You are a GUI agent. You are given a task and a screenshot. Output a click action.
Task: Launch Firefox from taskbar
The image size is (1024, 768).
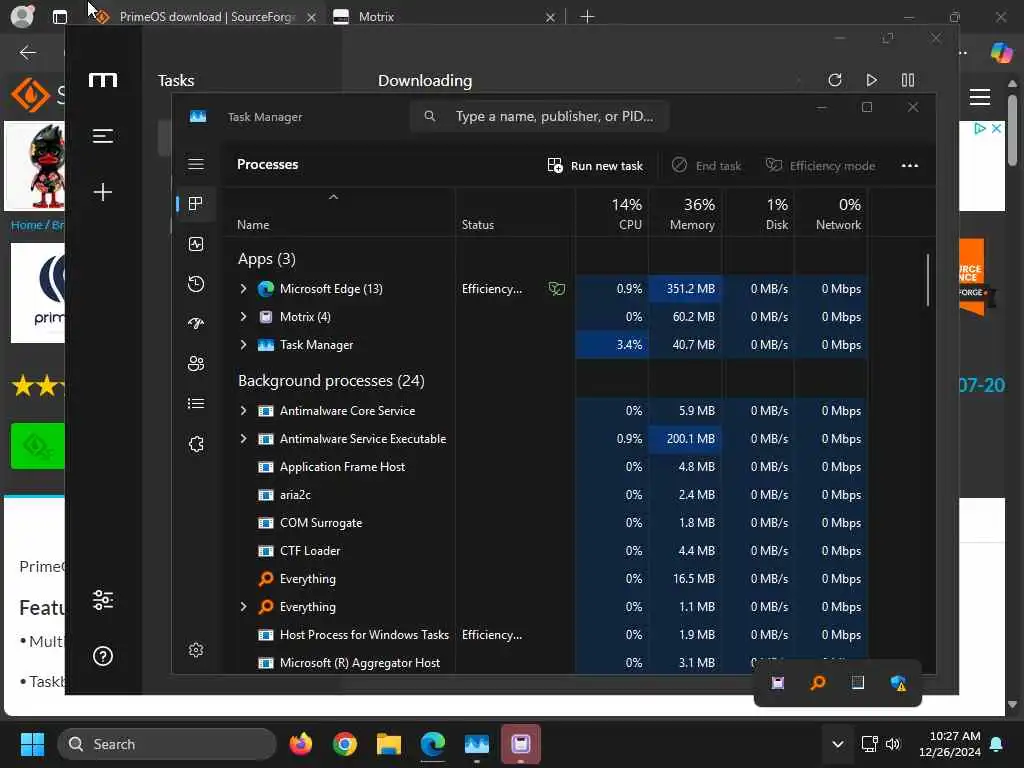(300, 744)
